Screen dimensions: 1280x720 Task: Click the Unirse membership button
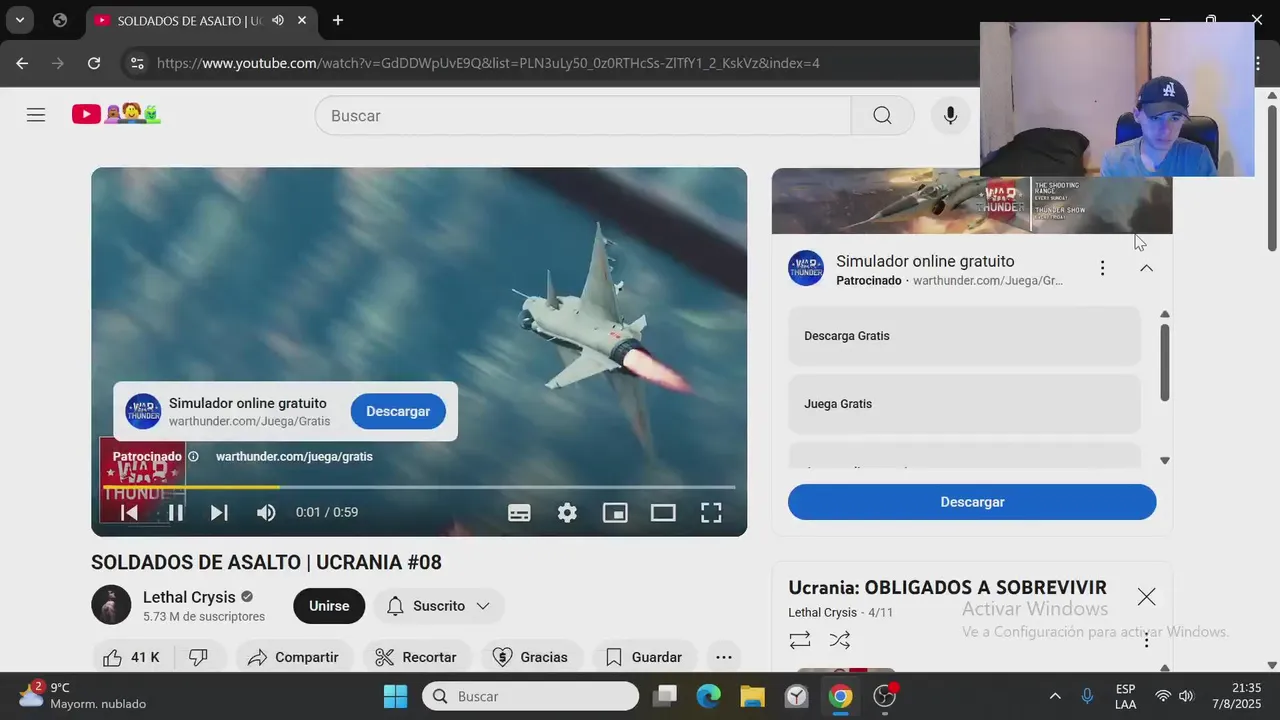(x=329, y=606)
